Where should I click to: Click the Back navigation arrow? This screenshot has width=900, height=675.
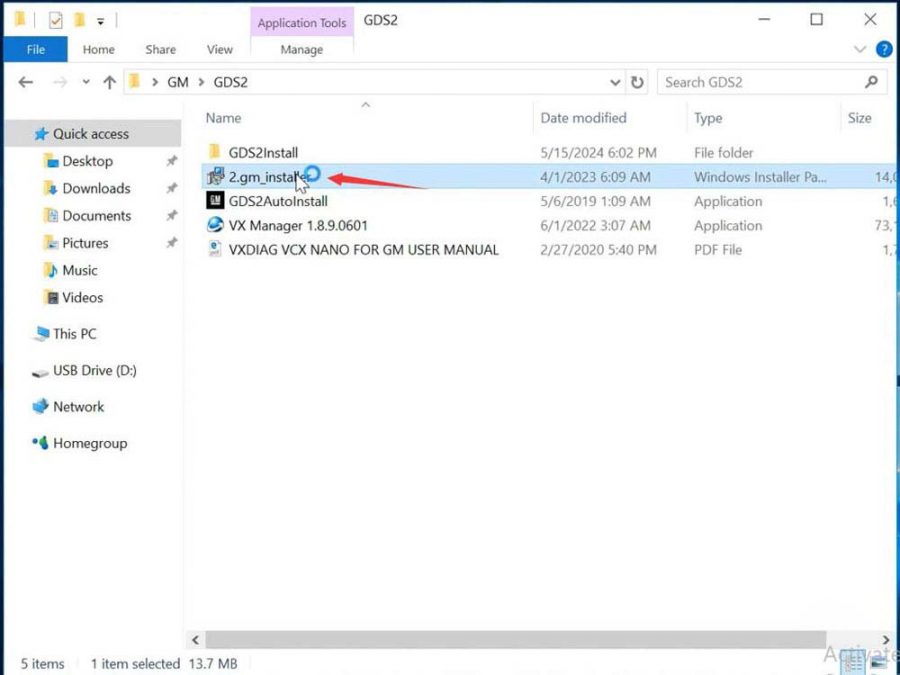(x=25, y=82)
